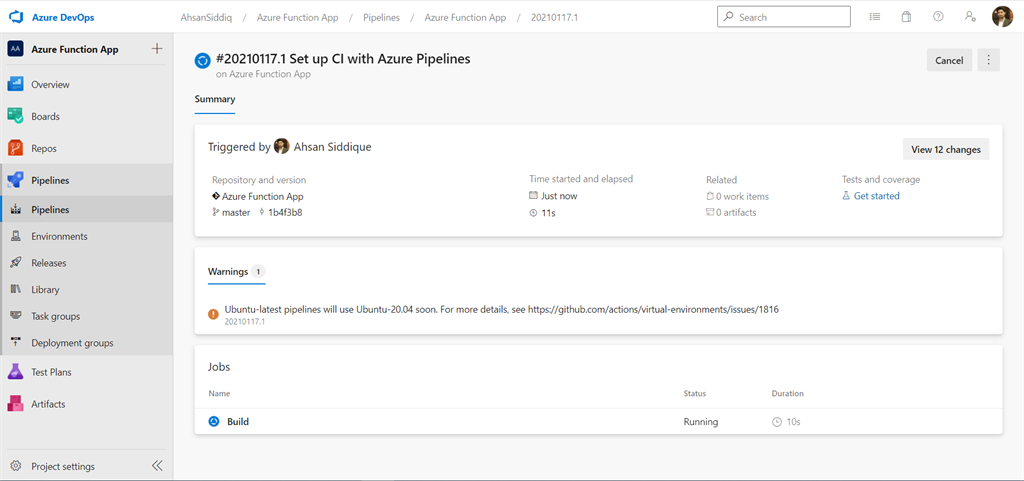
Task: Click the Running status text
Action: [701, 422]
